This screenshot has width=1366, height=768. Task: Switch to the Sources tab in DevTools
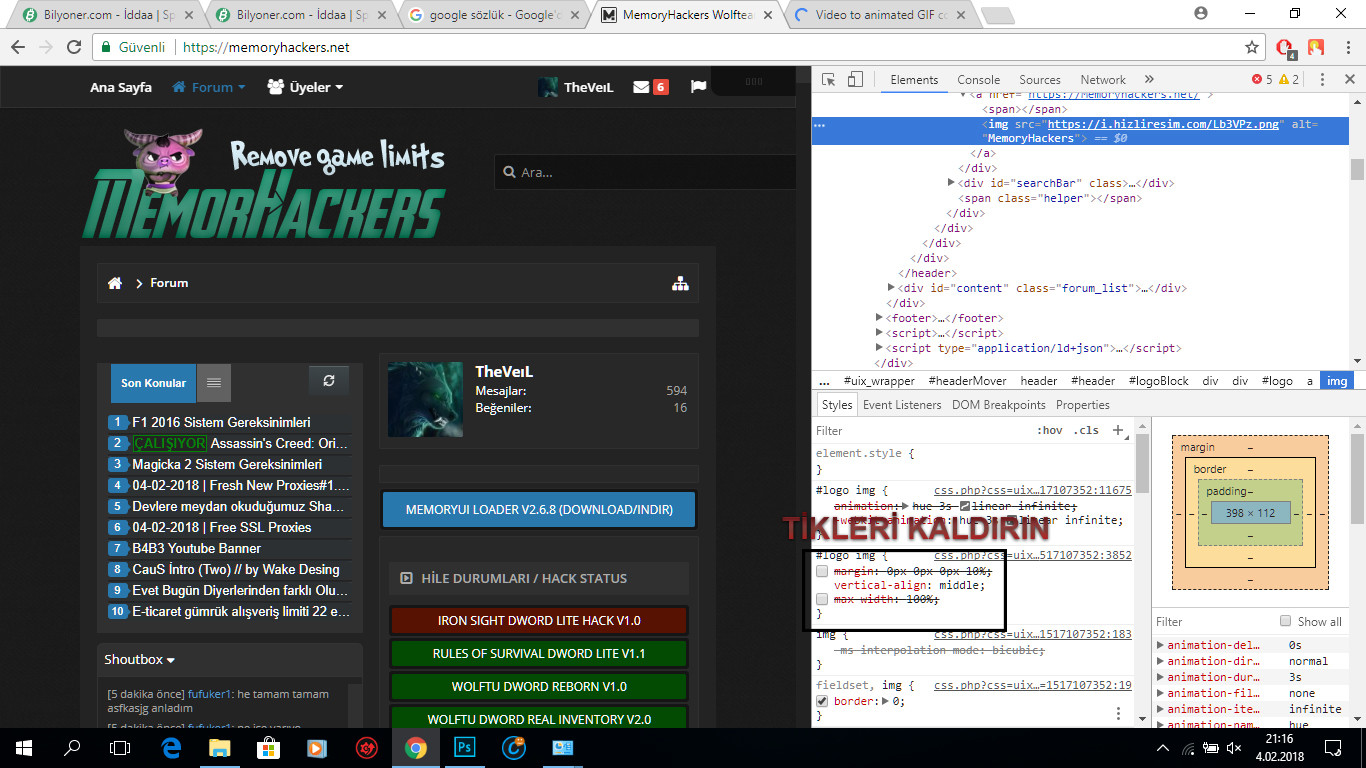[x=1040, y=80]
